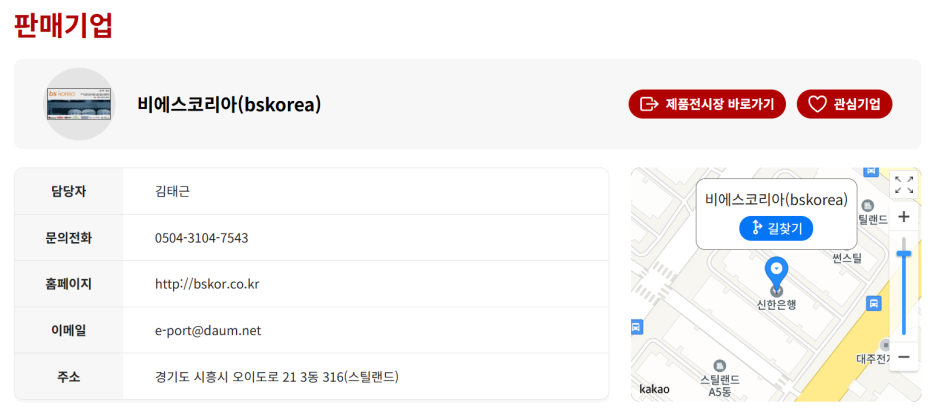Screen dimensions: 936x418
Task: Click the 0504-3104-7543 phone number
Action: (202, 238)
